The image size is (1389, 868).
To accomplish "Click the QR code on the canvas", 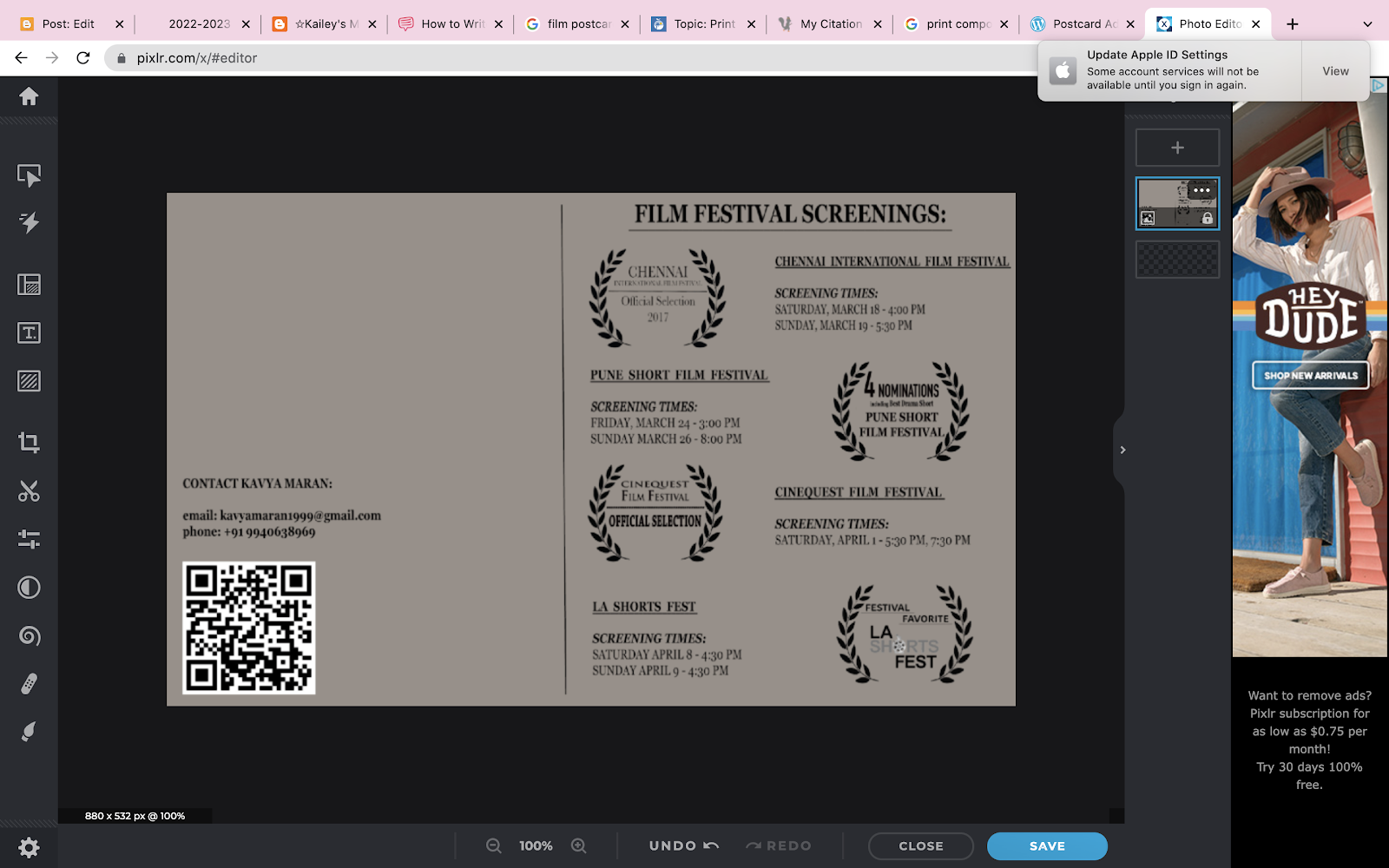I will 249,628.
